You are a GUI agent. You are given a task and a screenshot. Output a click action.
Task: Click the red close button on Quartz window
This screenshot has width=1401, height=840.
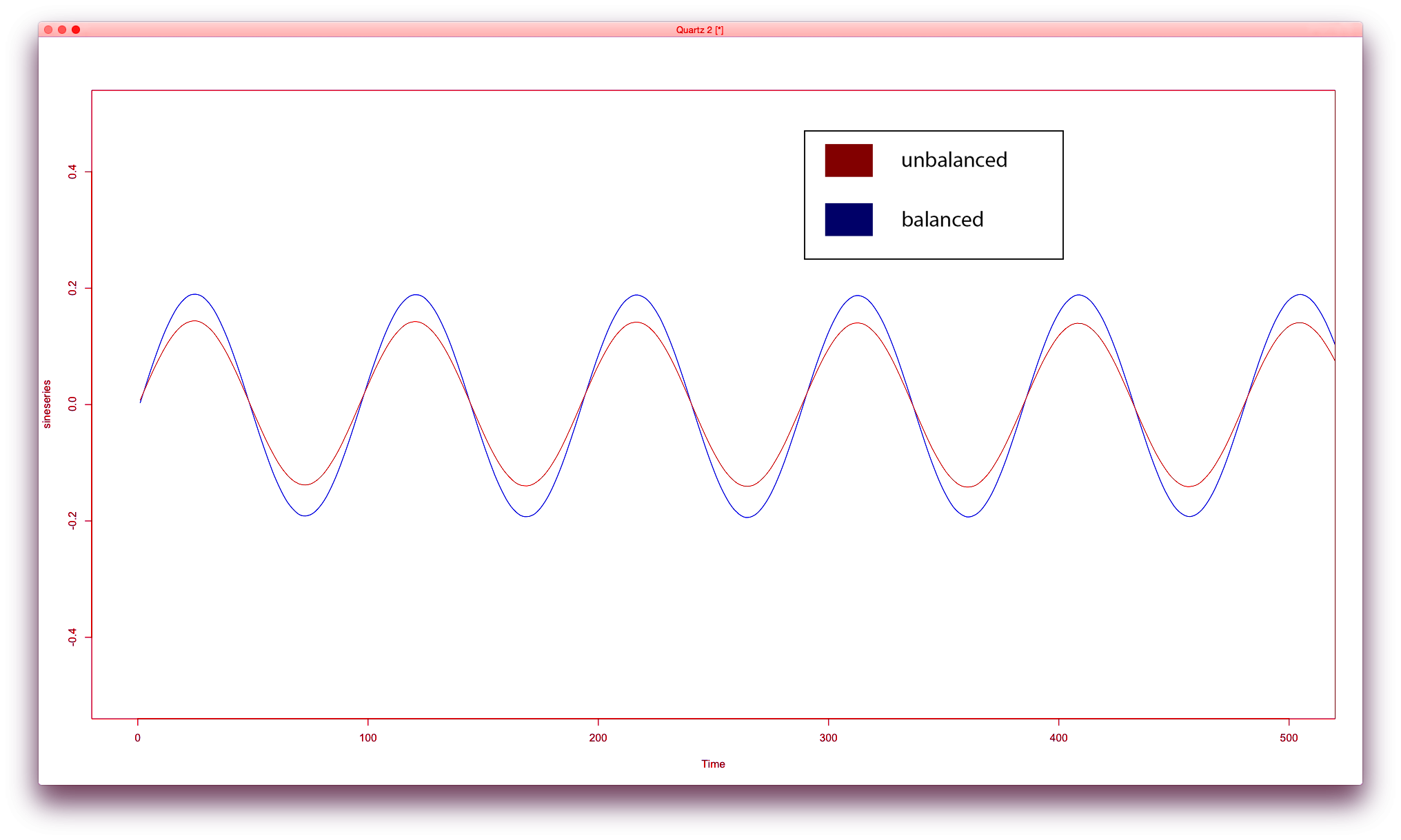pos(47,30)
